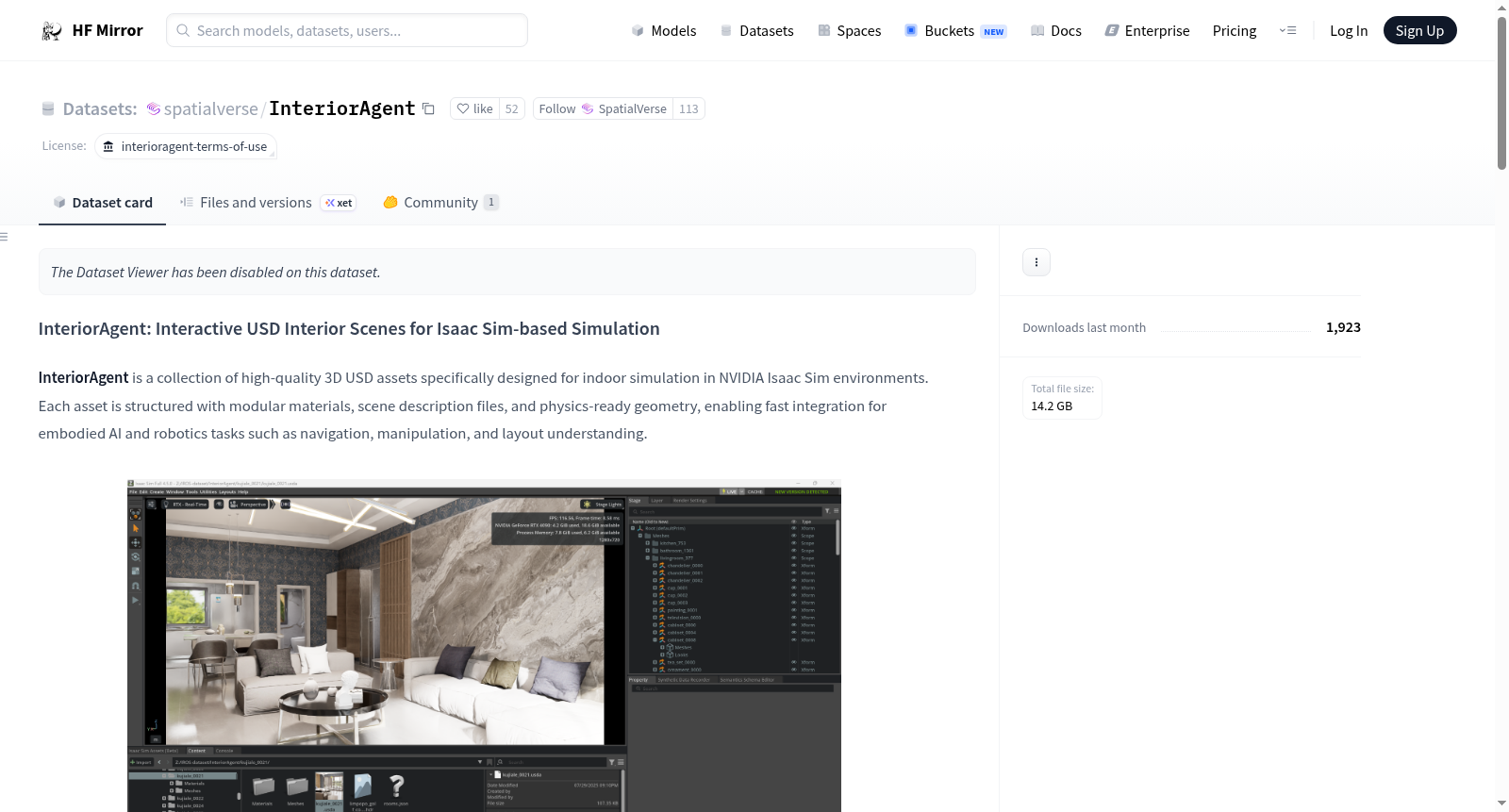
Task: Switch to the Dataset card tab
Action: [x=102, y=203]
